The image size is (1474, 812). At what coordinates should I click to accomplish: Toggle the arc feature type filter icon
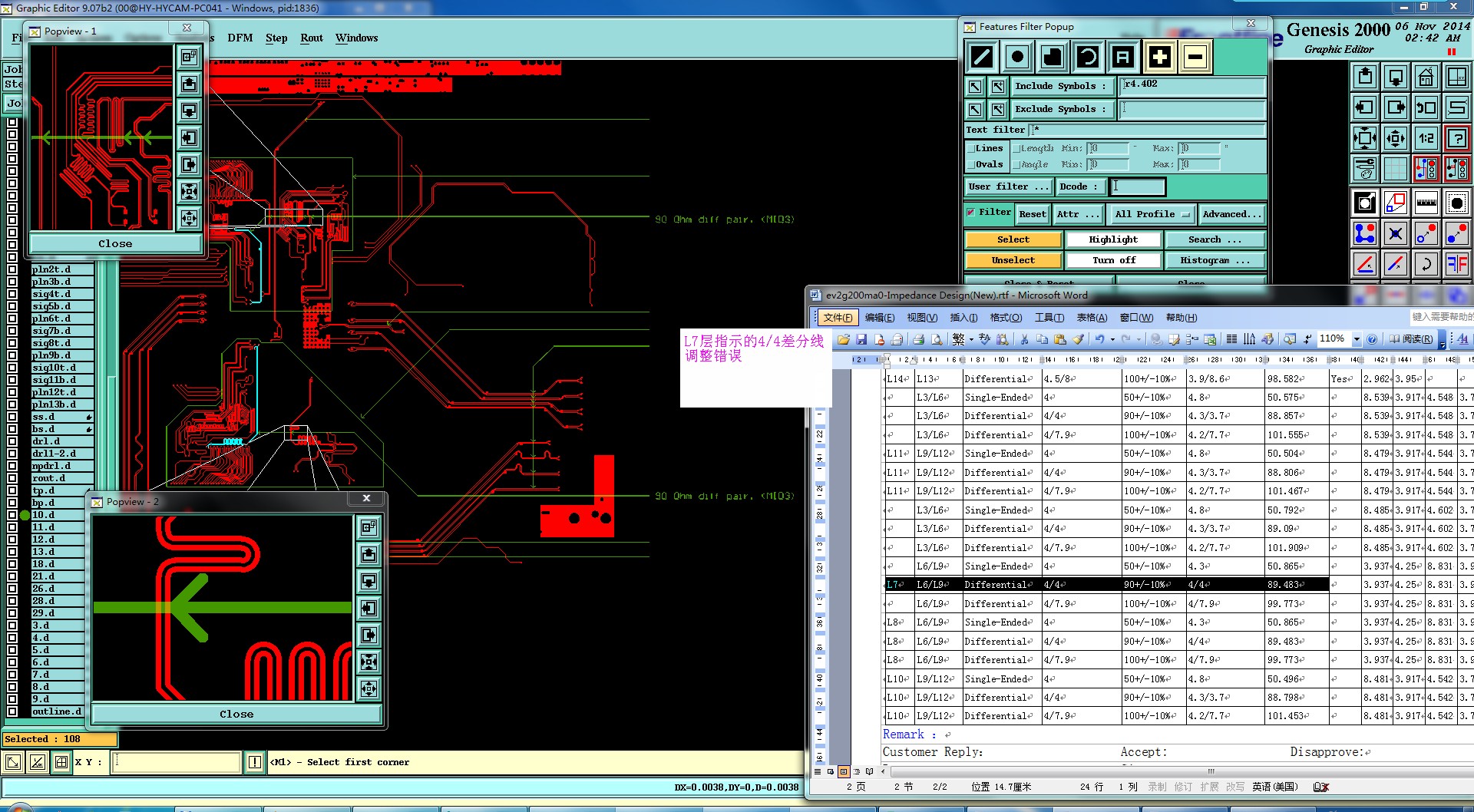pyautogui.click(x=1087, y=57)
